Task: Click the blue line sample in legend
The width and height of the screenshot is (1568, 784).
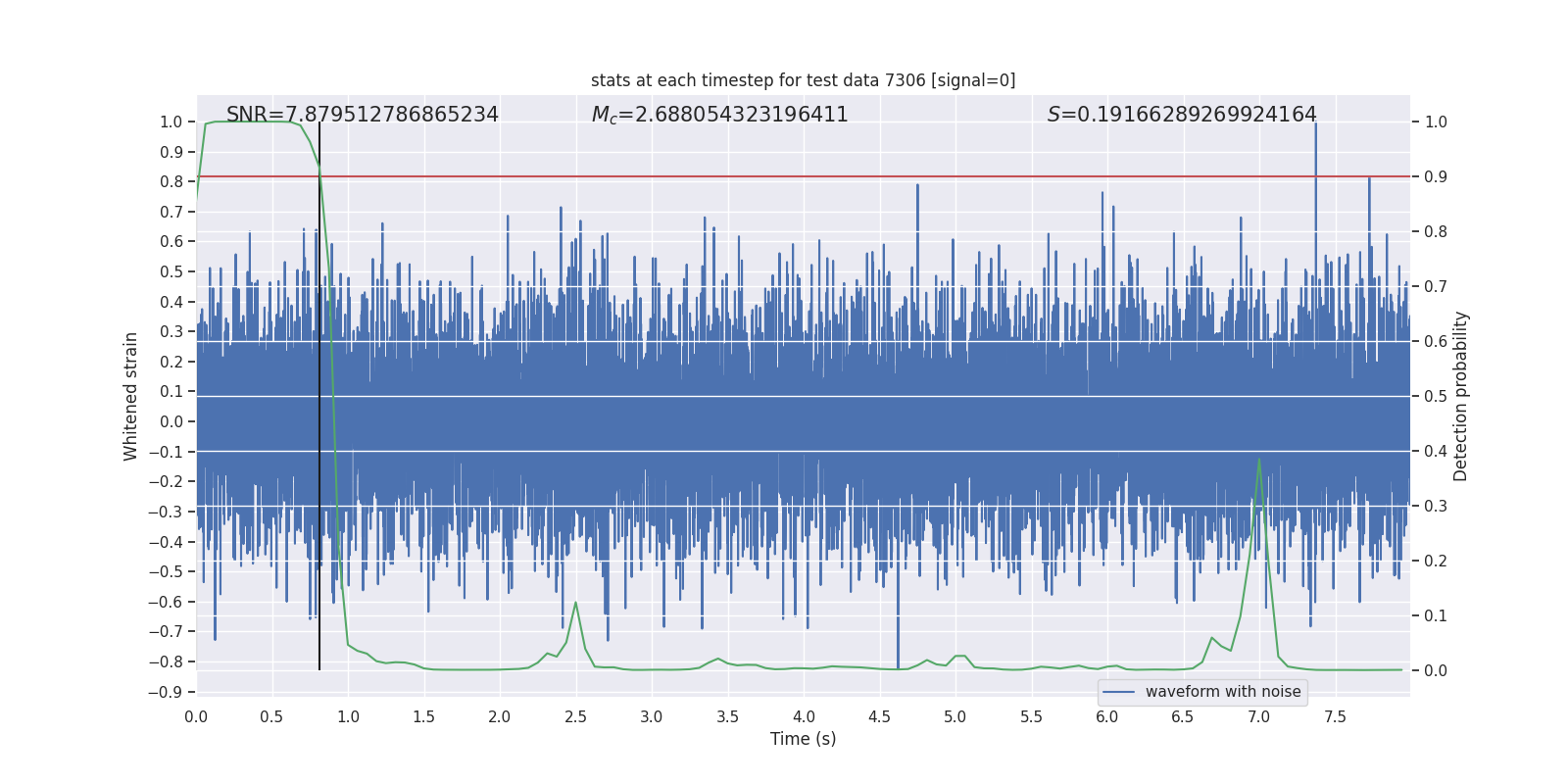Action: tap(1118, 692)
